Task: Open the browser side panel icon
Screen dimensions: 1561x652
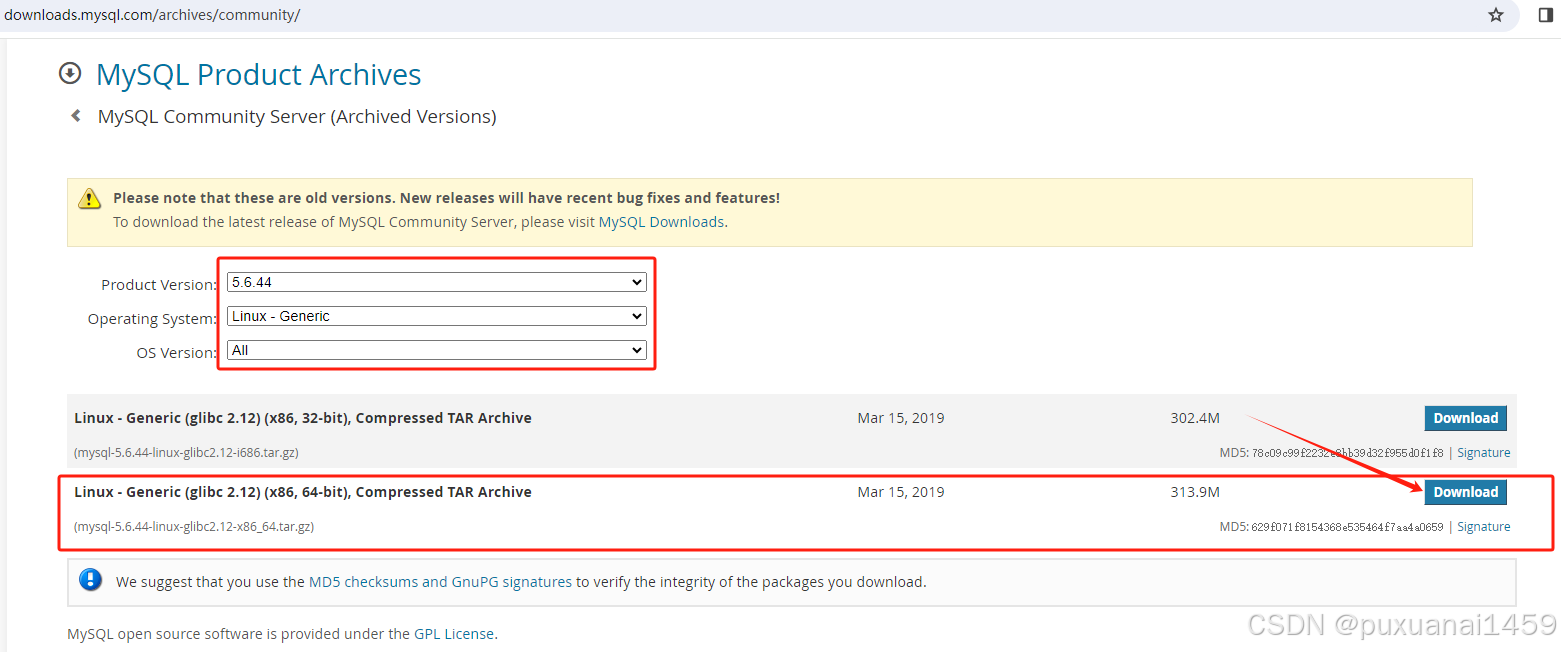Action: pyautogui.click(x=1545, y=15)
